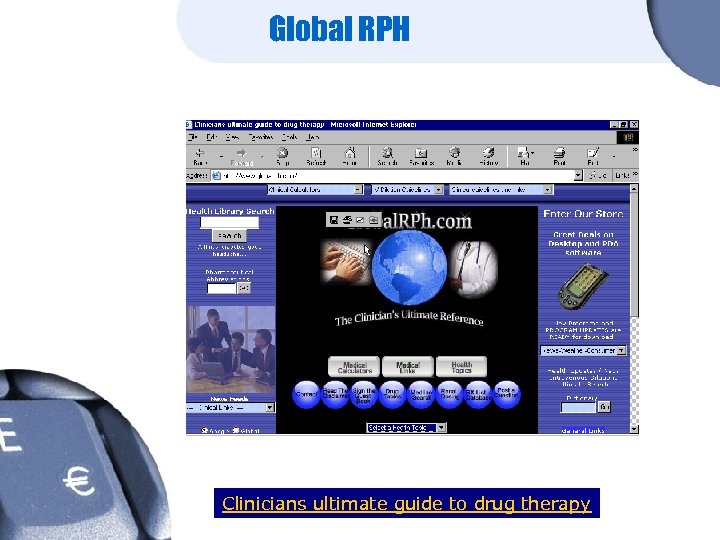Click the Links bar label
Viewport: 720px width, 540px height.
pyautogui.click(x=622, y=175)
